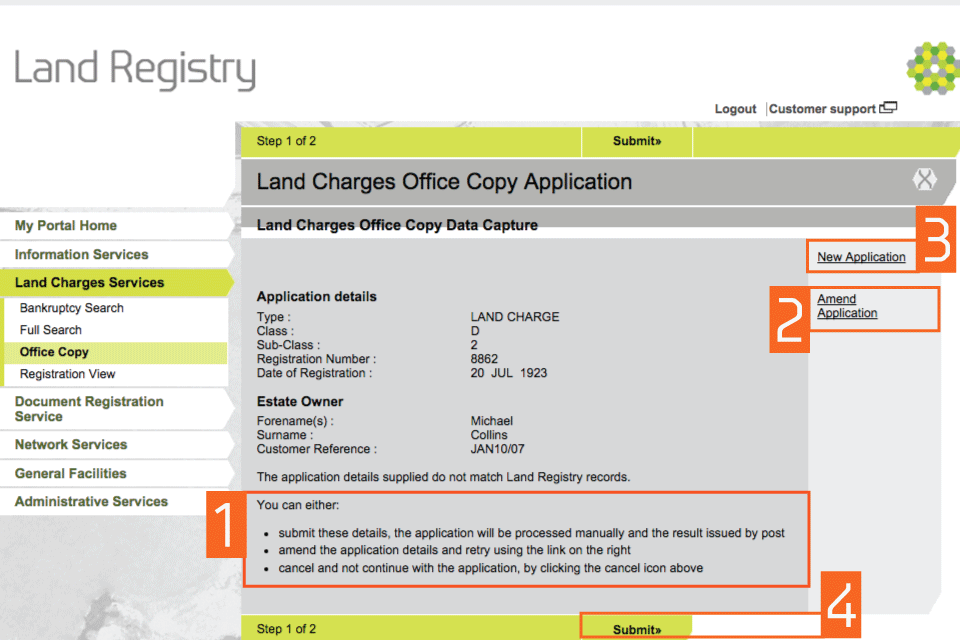Screen dimensions: 960x640
Task: Click the Application details heading
Action: pos(317,296)
